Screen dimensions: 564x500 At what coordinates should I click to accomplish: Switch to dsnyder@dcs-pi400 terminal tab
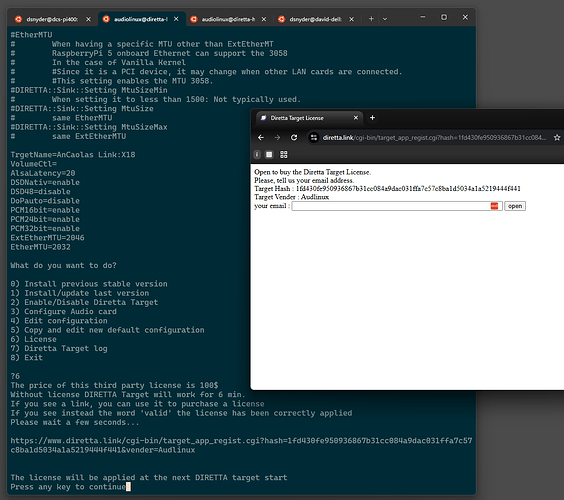point(52,19)
